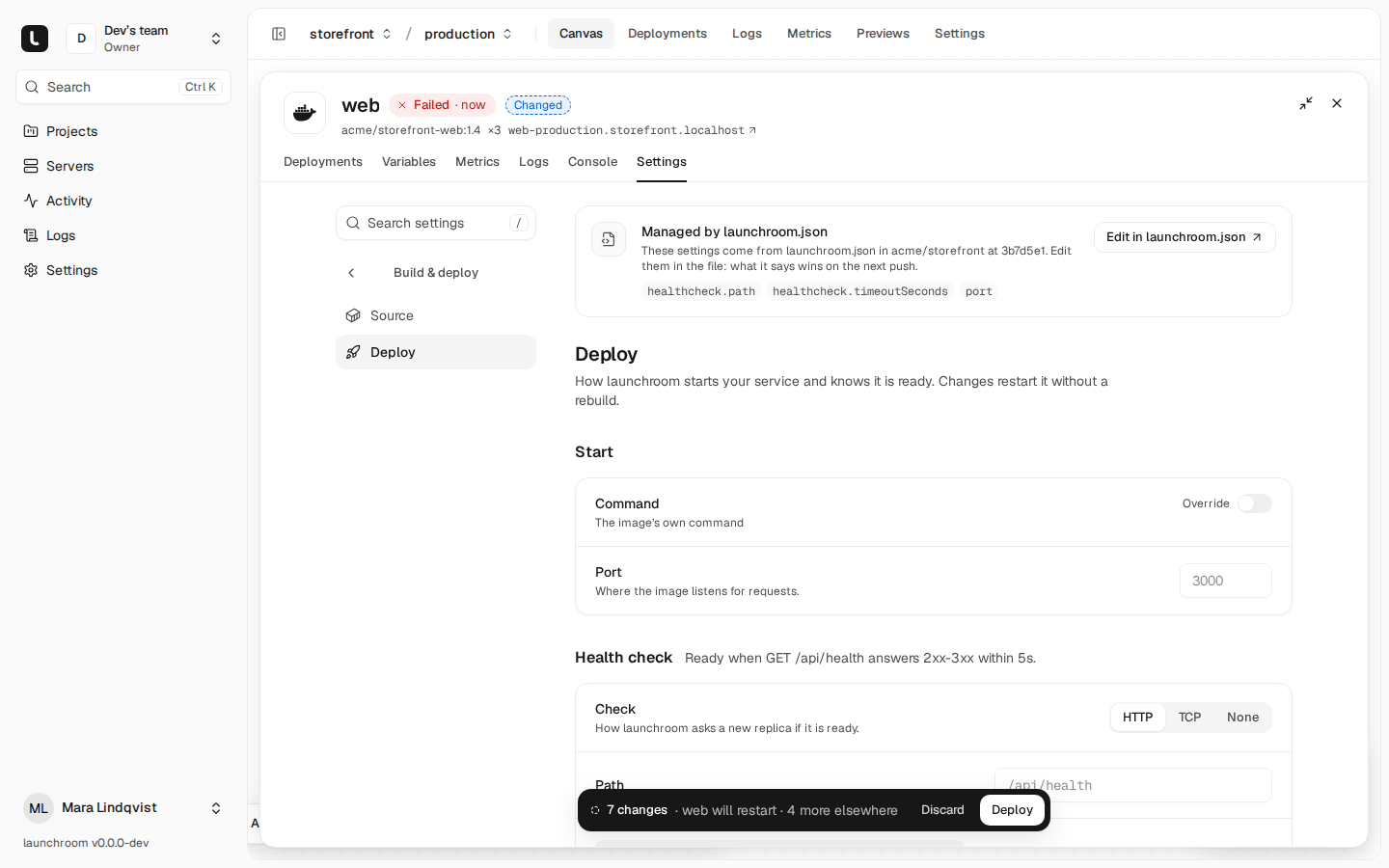
Task: Open Servers in the sidebar
Action: (x=123, y=166)
